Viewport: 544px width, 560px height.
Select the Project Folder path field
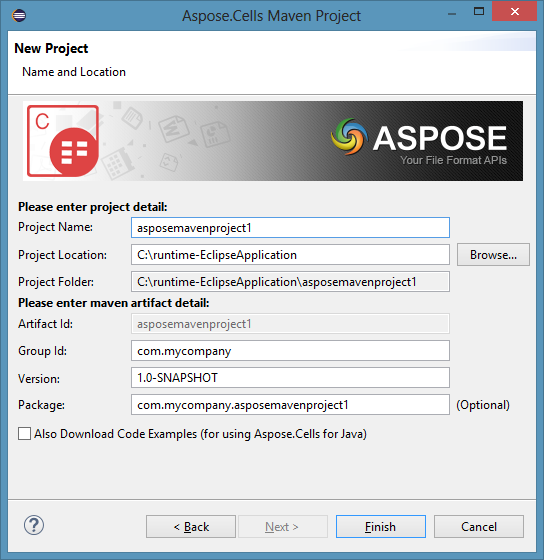click(290, 282)
